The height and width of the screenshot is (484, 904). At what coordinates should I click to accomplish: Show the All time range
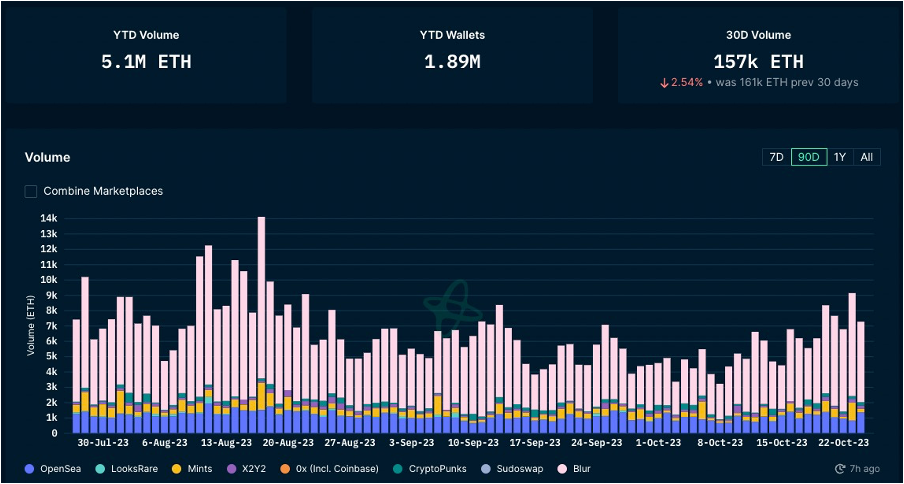pos(866,157)
